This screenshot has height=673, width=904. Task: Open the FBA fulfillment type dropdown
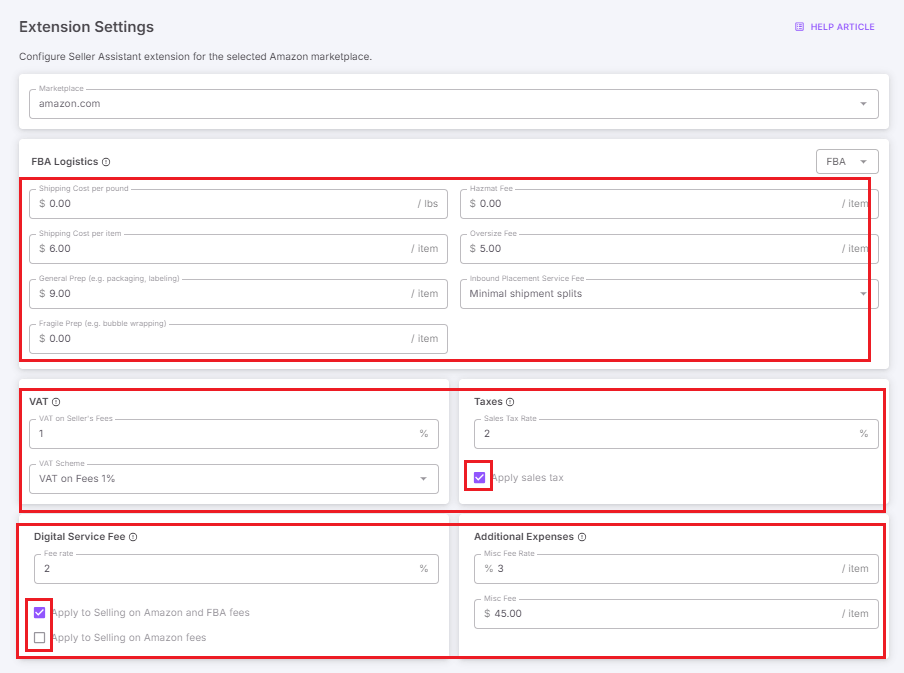[847, 162]
